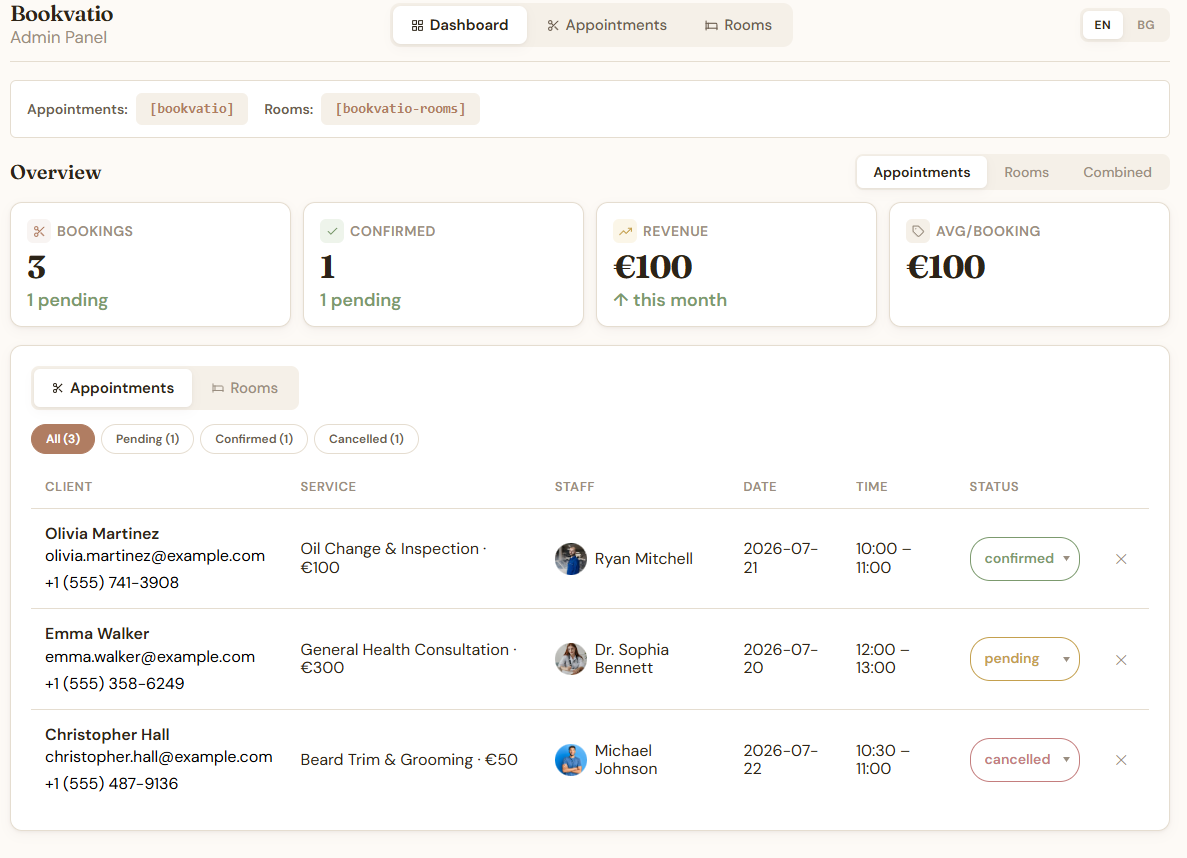Click the up arrow beside 'this month'
This screenshot has height=858, width=1187.
pos(621,300)
